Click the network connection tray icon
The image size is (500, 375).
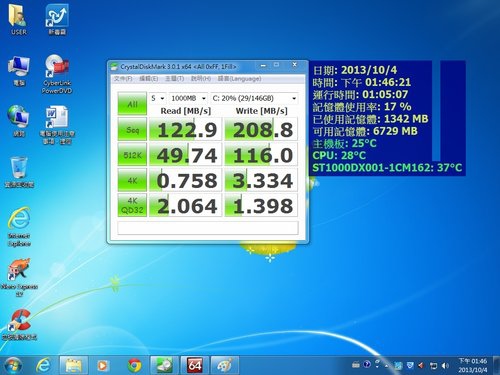pos(433,366)
